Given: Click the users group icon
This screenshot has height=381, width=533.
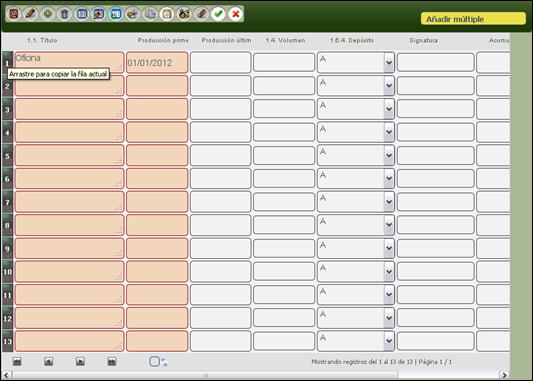Looking at the screenshot, I should 184,14.
